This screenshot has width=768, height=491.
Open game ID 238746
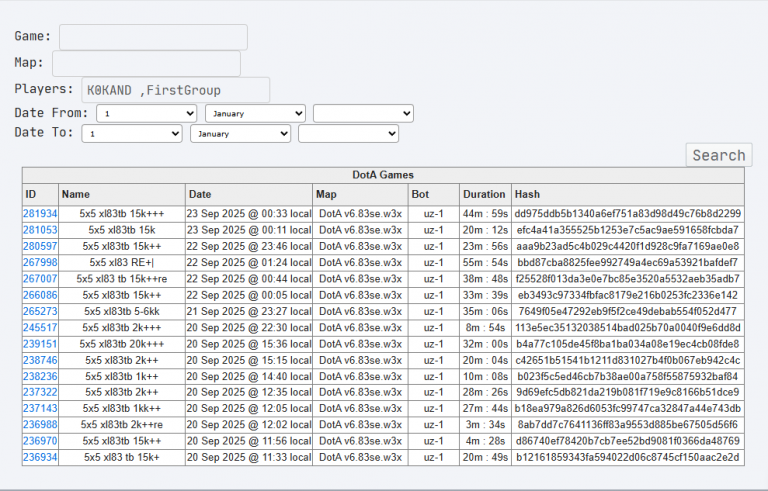pyautogui.click(x=40, y=360)
